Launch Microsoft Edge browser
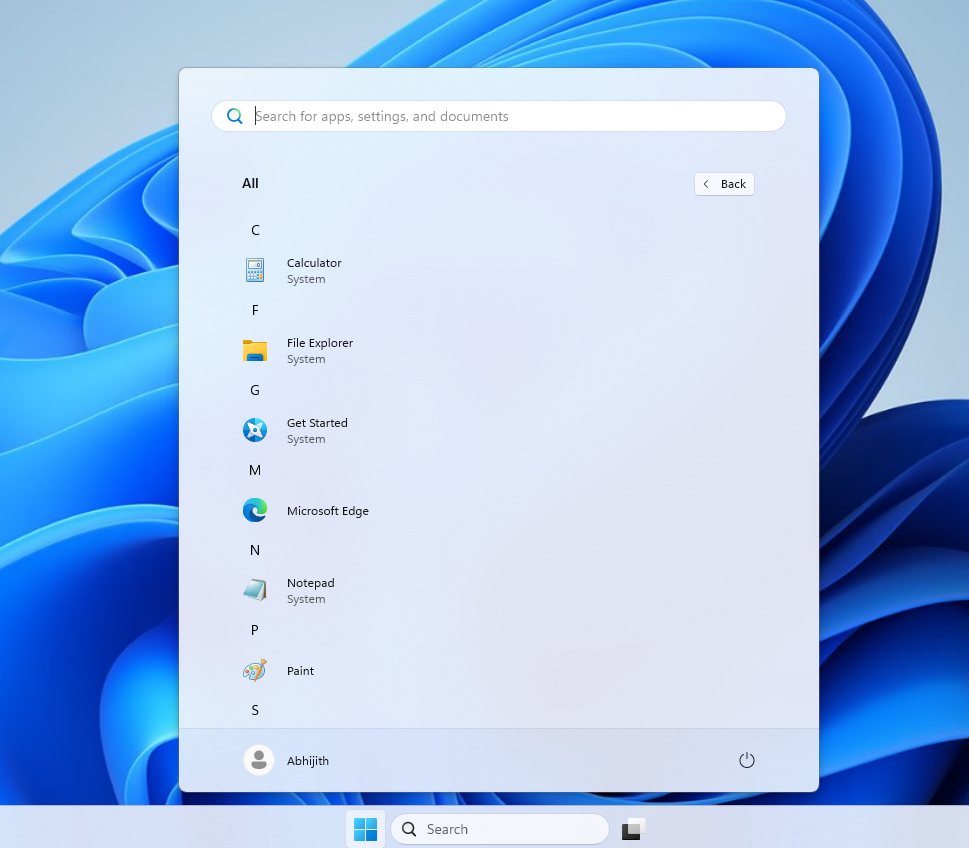The width and height of the screenshot is (969, 848). 326,510
